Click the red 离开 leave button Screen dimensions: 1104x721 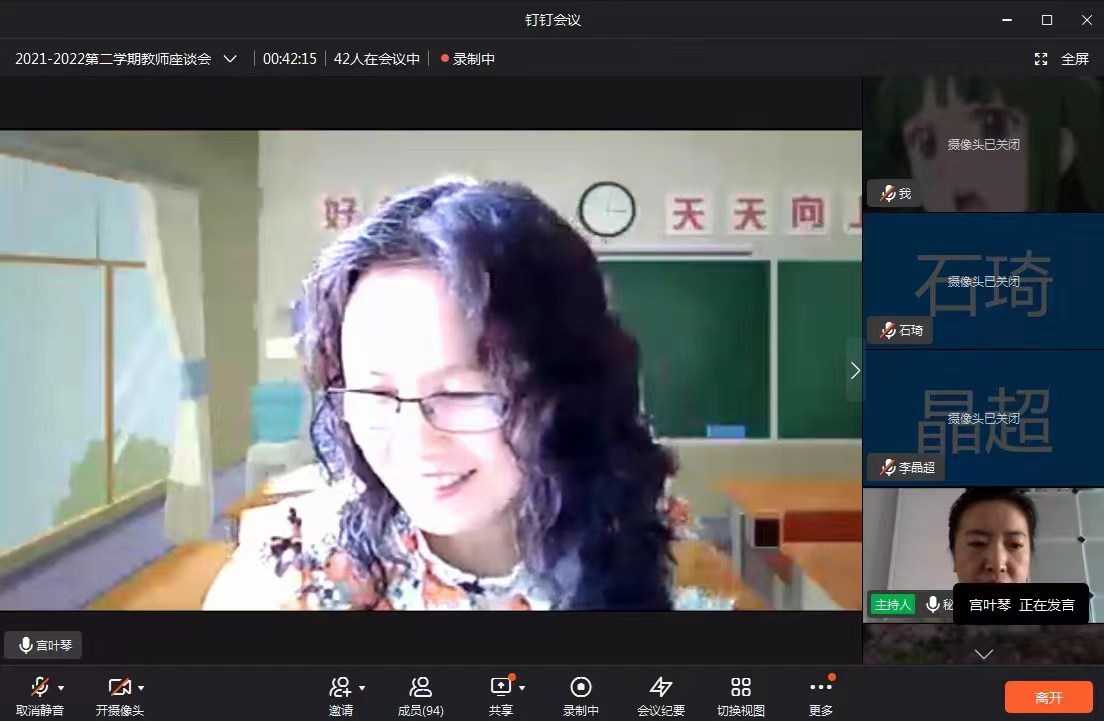(x=1048, y=697)
